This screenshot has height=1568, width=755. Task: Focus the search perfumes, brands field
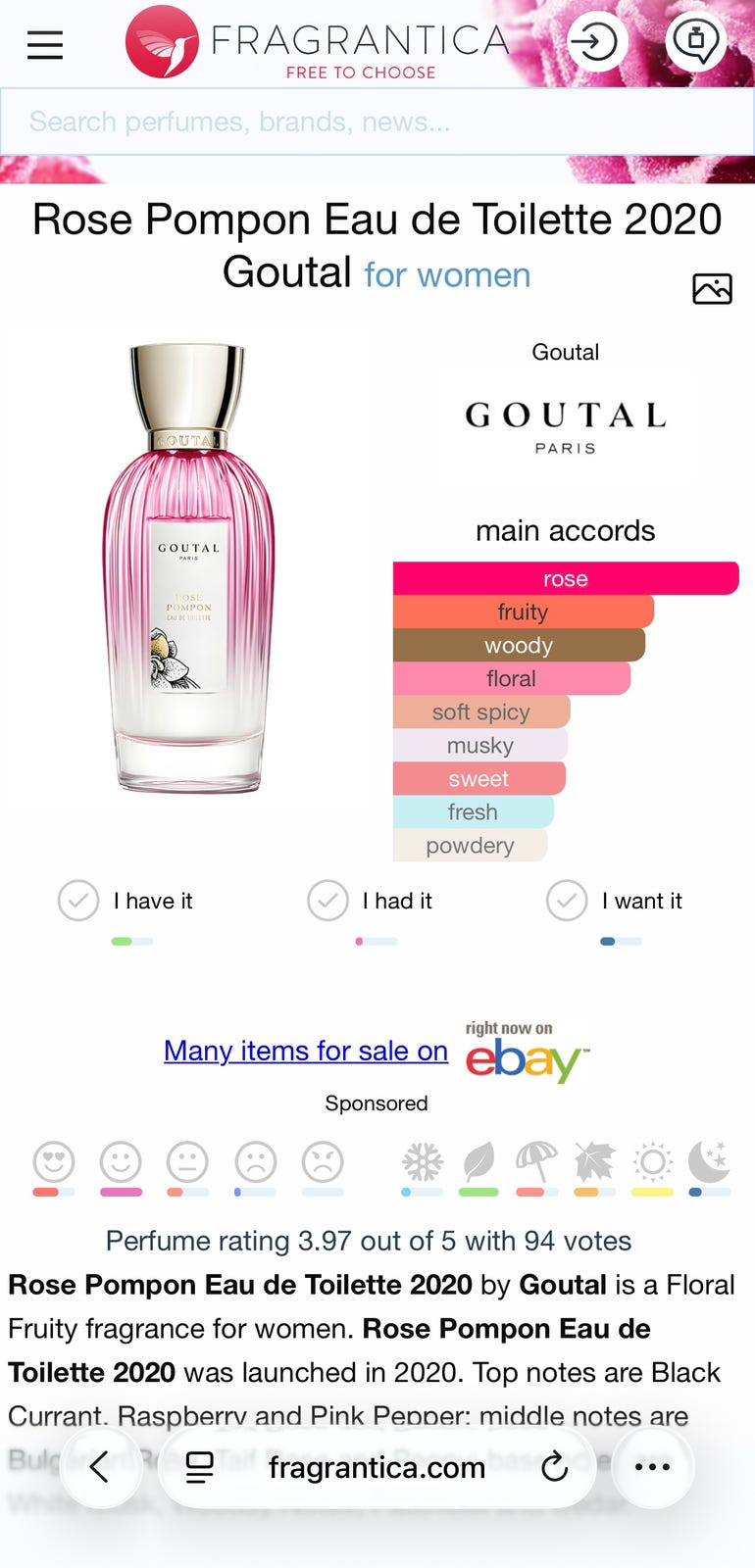coord(377,122)
